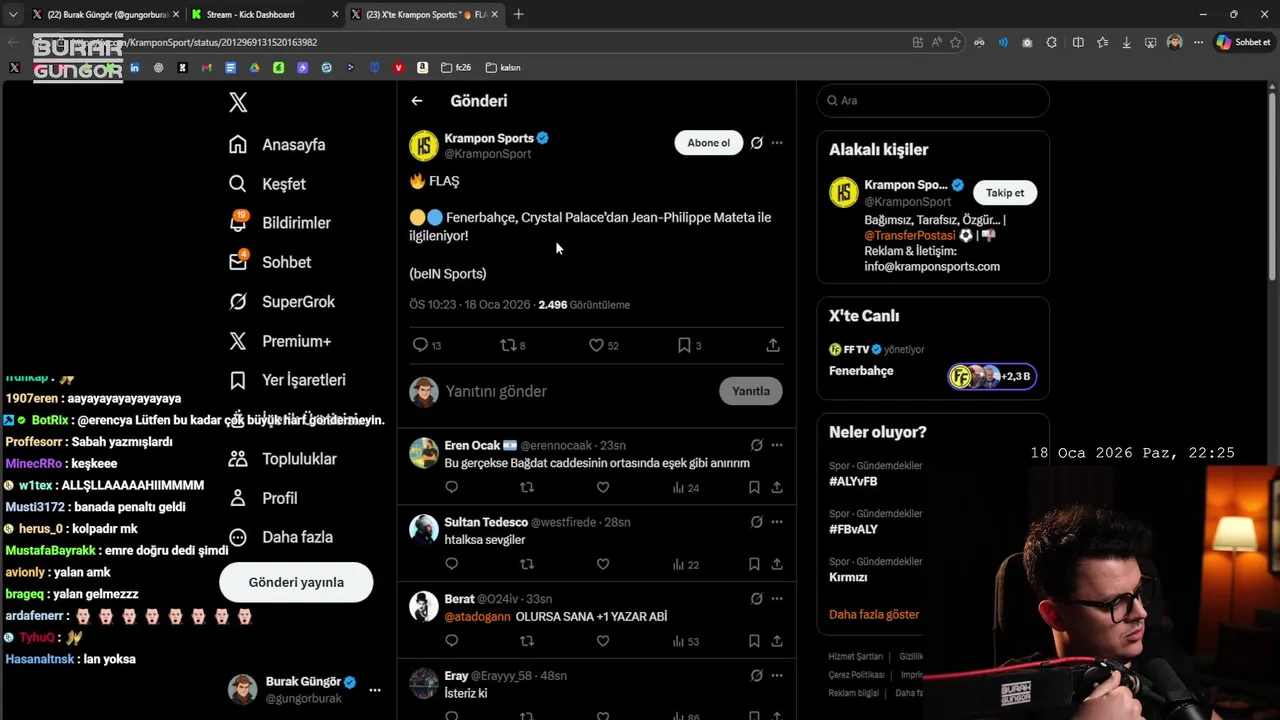1280x720 pixels.
Task: Share Sultan Tedesco's reply
Action: pyautogui.click(x=777, y=564)
